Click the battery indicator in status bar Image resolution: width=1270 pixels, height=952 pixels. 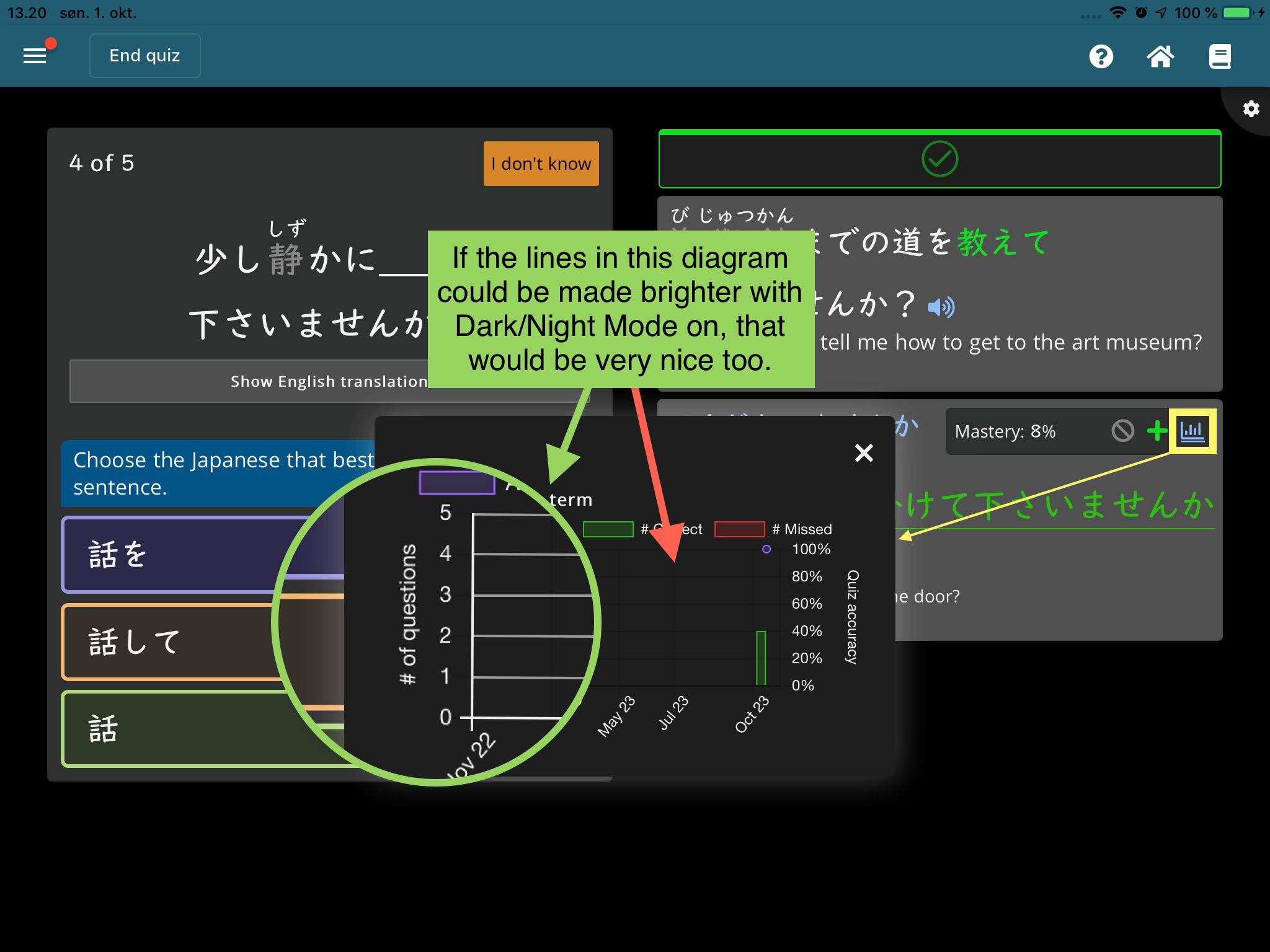pos(1237,12)
